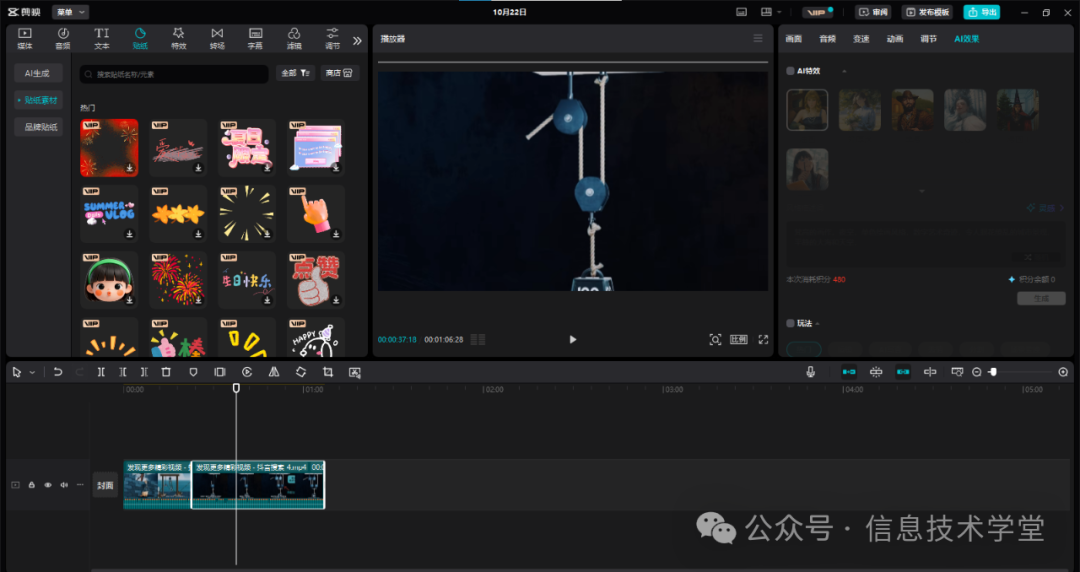The width and height of the screenshot is (1080, 572).
Task: Click the 生成 generate button
Action: pos(1041,298)
